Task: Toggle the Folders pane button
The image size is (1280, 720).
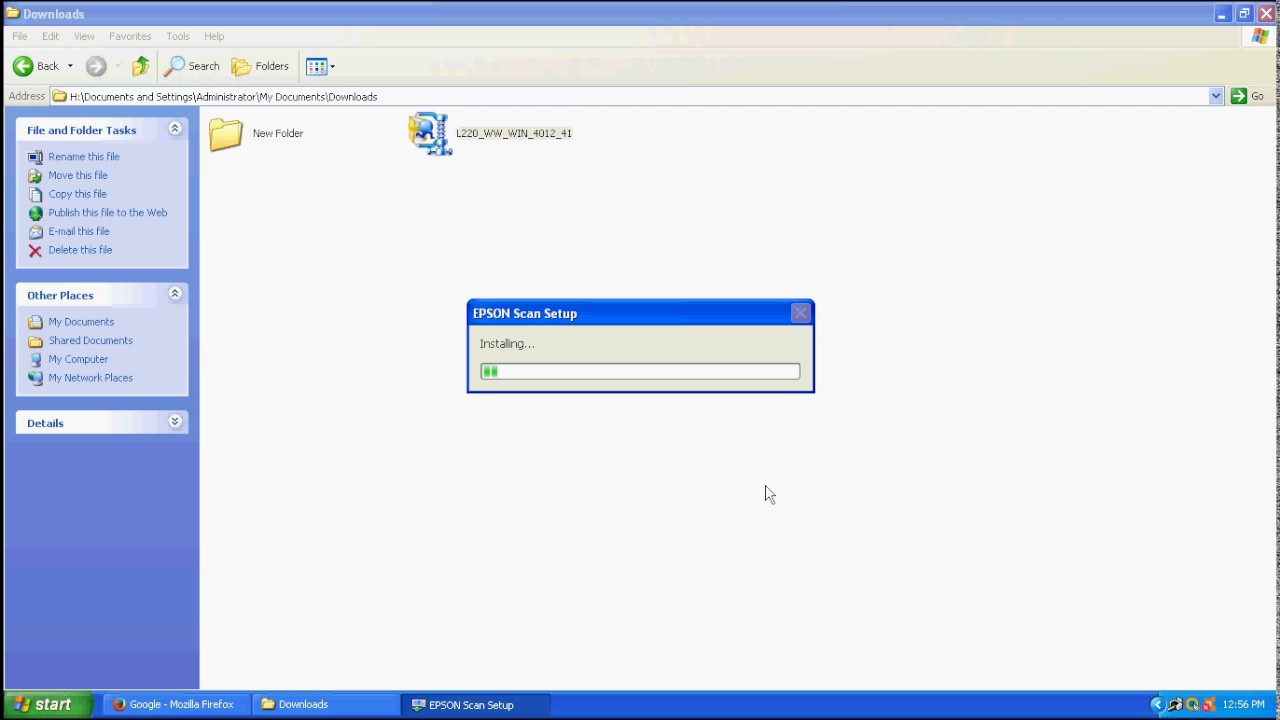Action: (x=260, y=66)
